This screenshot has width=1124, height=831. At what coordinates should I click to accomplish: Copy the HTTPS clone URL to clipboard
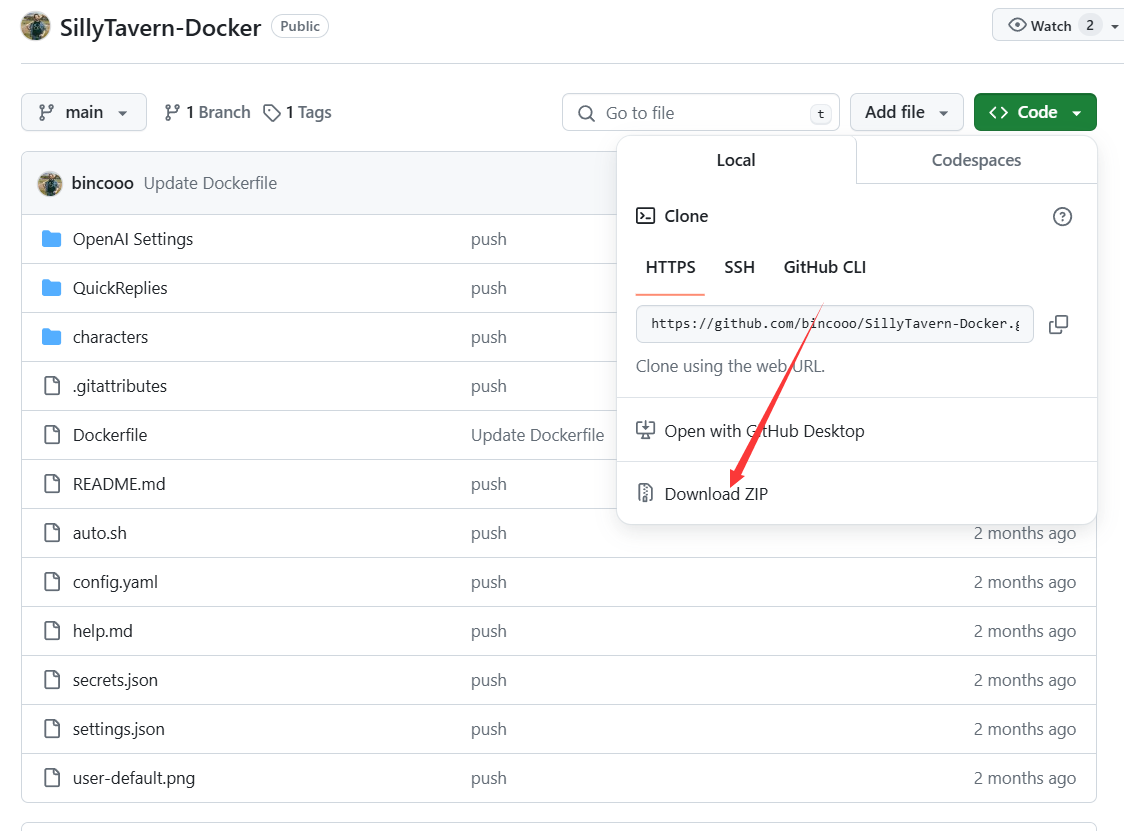pyautogui.click(x=1058, y=325)
